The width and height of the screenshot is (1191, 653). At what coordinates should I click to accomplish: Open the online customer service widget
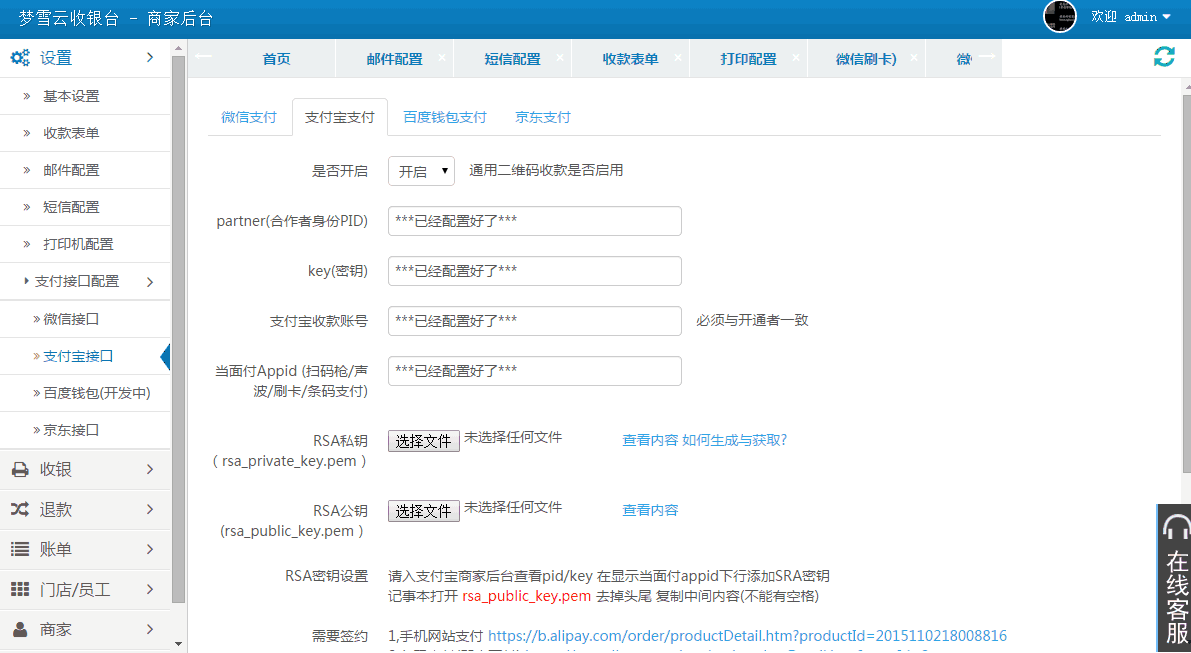tap(1176, 580)
